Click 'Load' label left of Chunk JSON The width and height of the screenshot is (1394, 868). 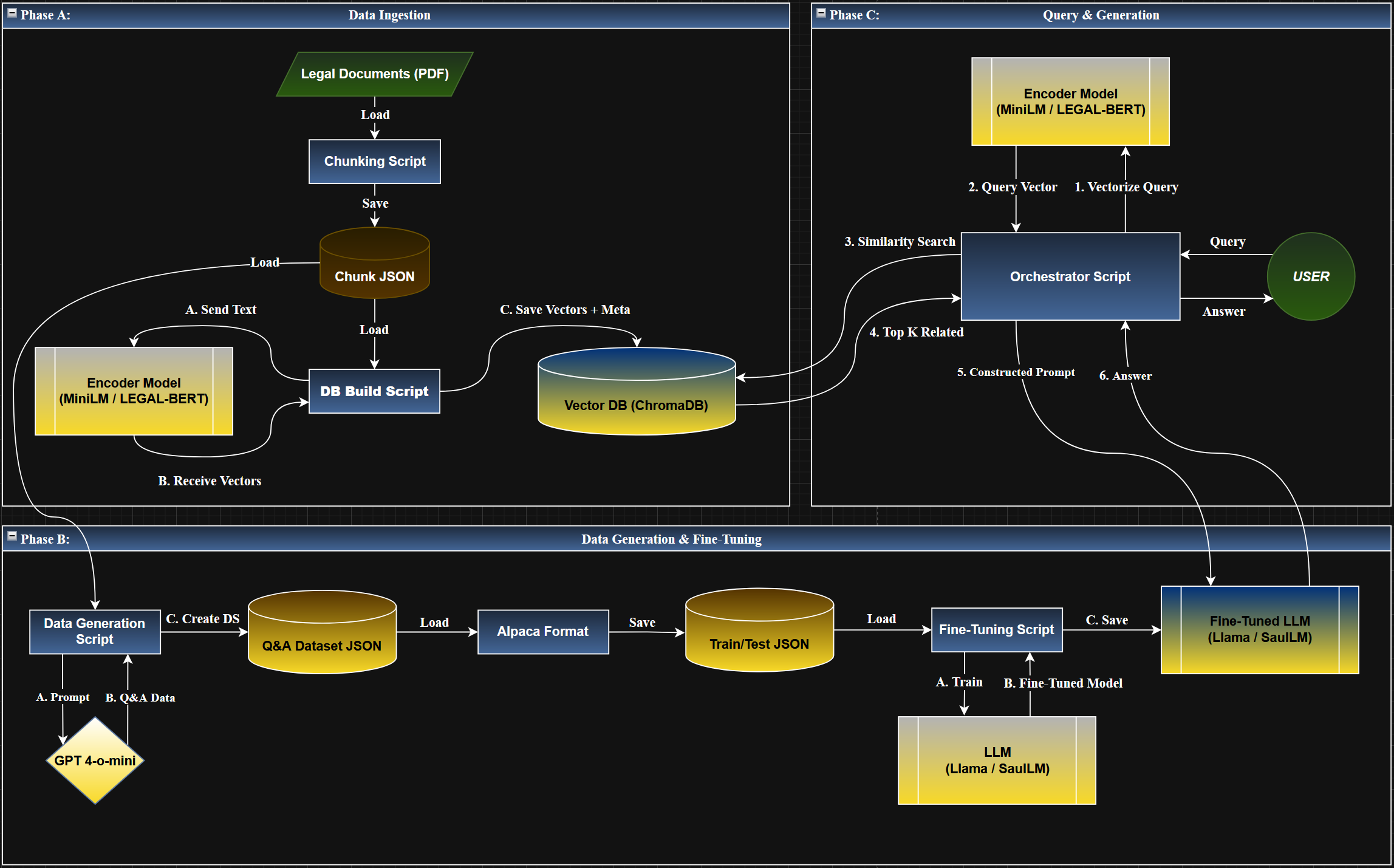pyautogui.click(x=265, y=262)
